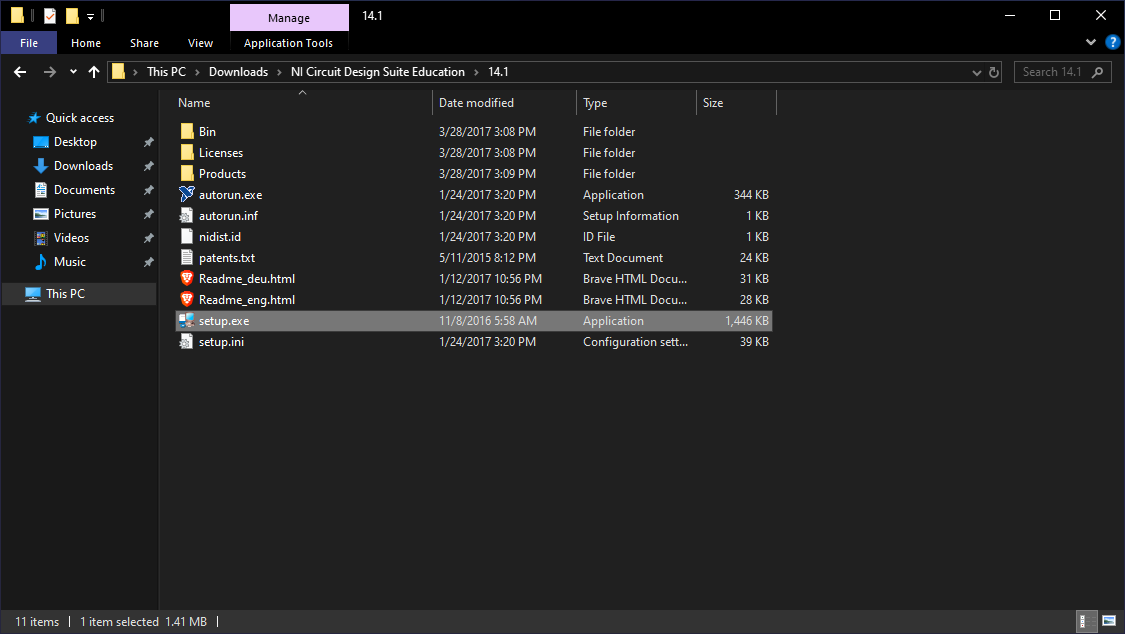The image size is (1125, 634).
Task: Click the Products folder icon
Action: [x=187, y=174]
